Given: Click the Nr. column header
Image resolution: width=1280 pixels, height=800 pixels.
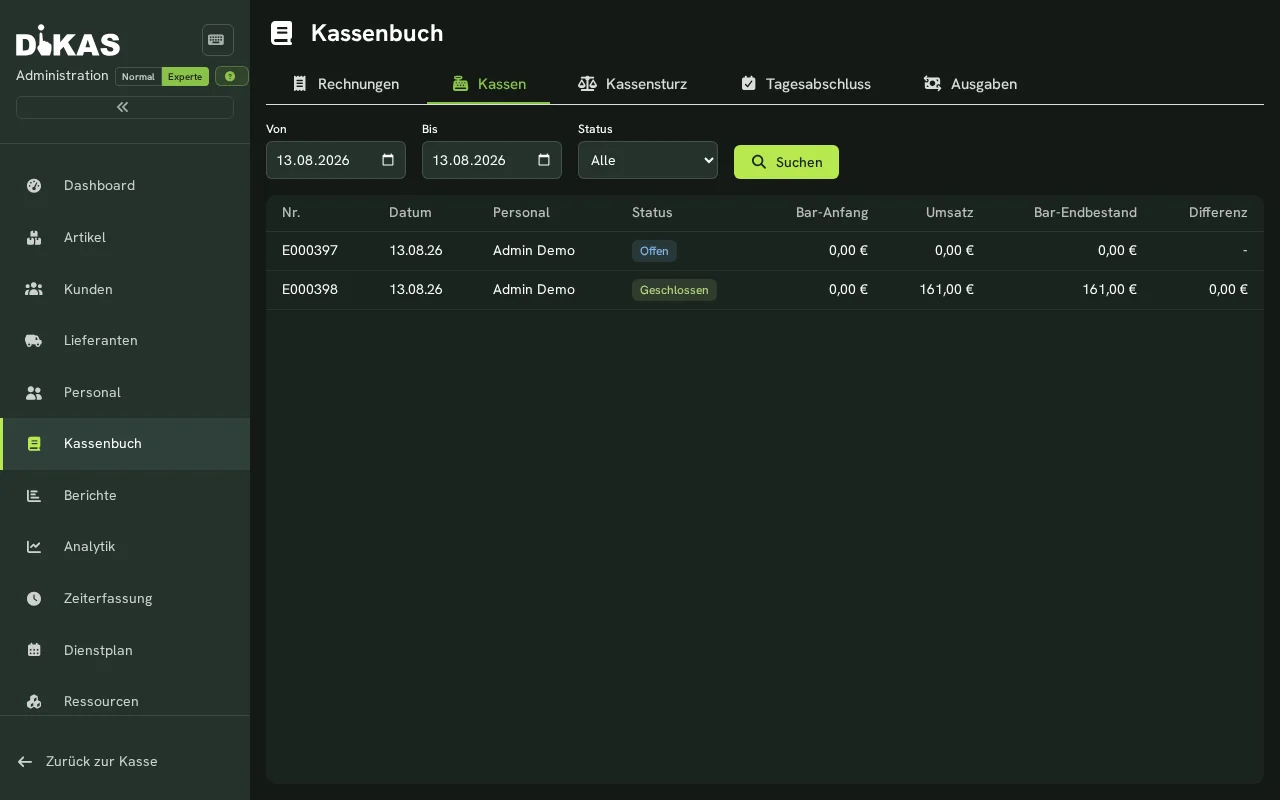Looking at the screenshot, I should pyautogui.click(x=291, y=212).
